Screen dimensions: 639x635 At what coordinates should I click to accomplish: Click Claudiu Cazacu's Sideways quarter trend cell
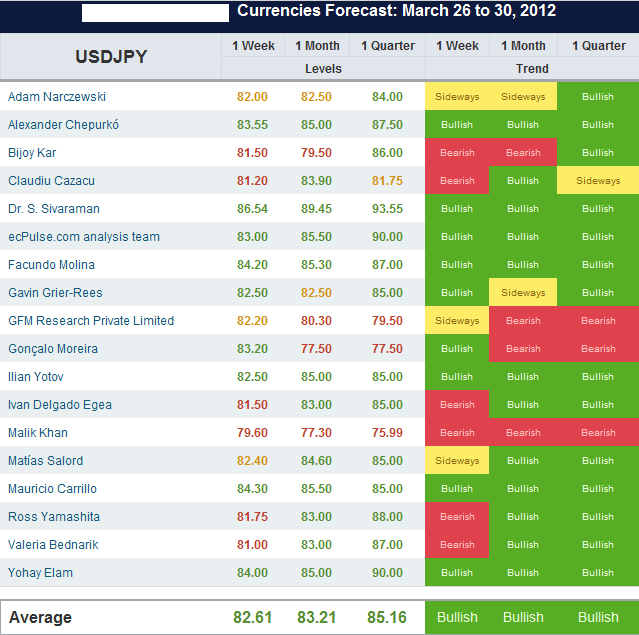point(598,181)
